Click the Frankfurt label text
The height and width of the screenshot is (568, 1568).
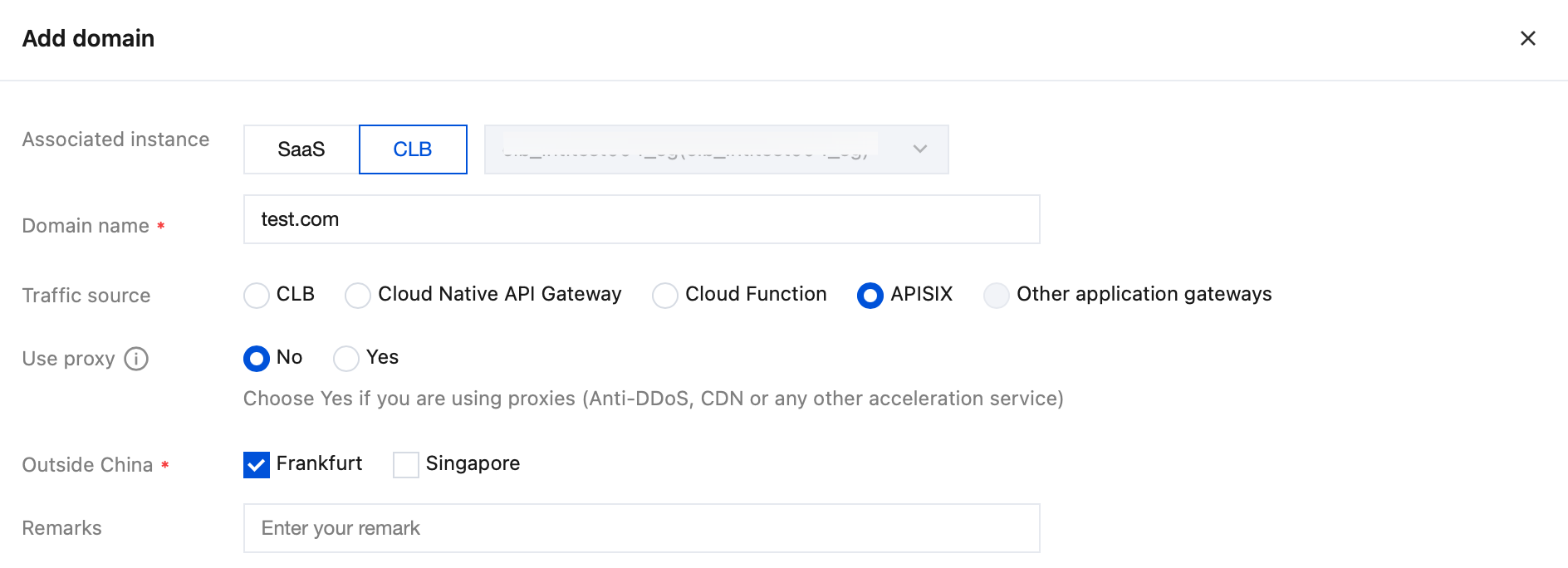[319, 463]
